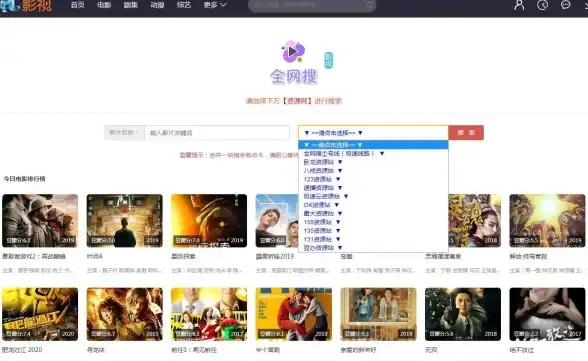Choose the 123资源站 option
Image resolution: width=588 pixels, height=361 pixels.
pos(373,179)
